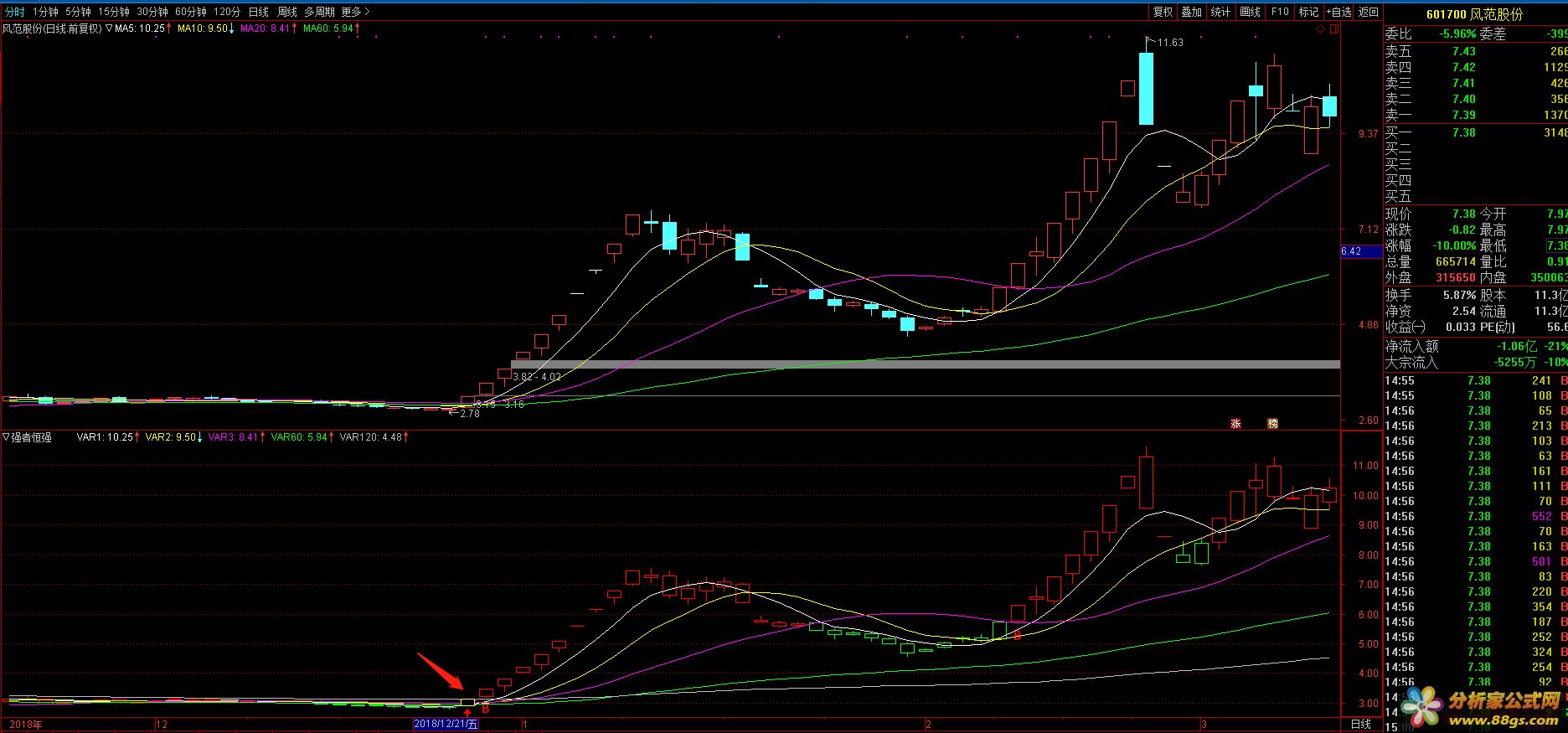
Task: Click the 叠加 overlay button
Action: click(x=1191, y=12)
